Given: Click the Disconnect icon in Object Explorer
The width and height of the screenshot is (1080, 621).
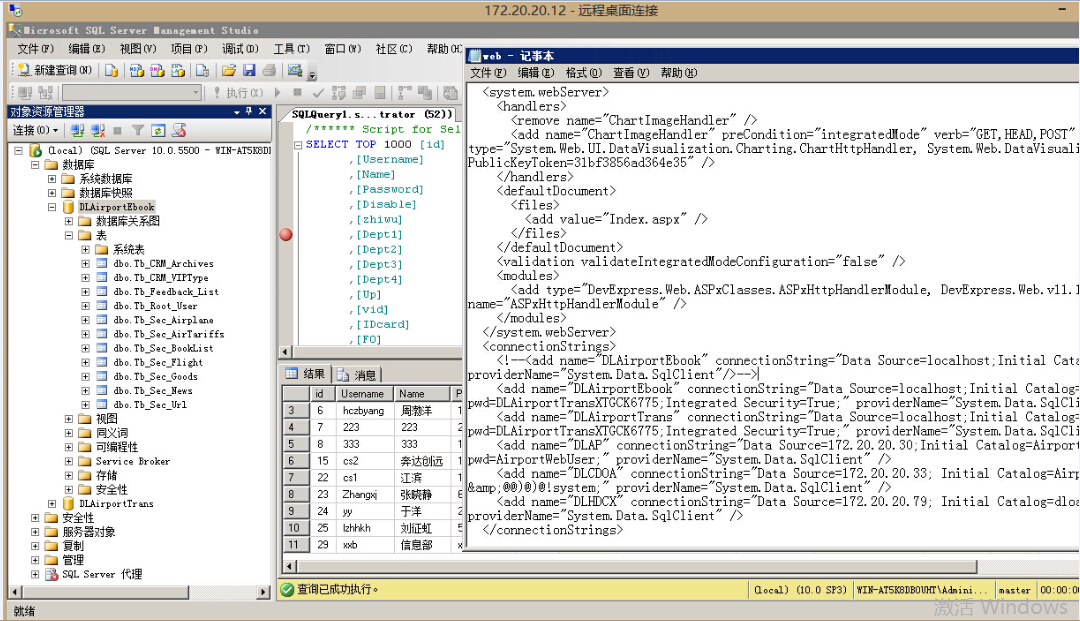Looking at the screenshot, I should [x=98, y=130].
